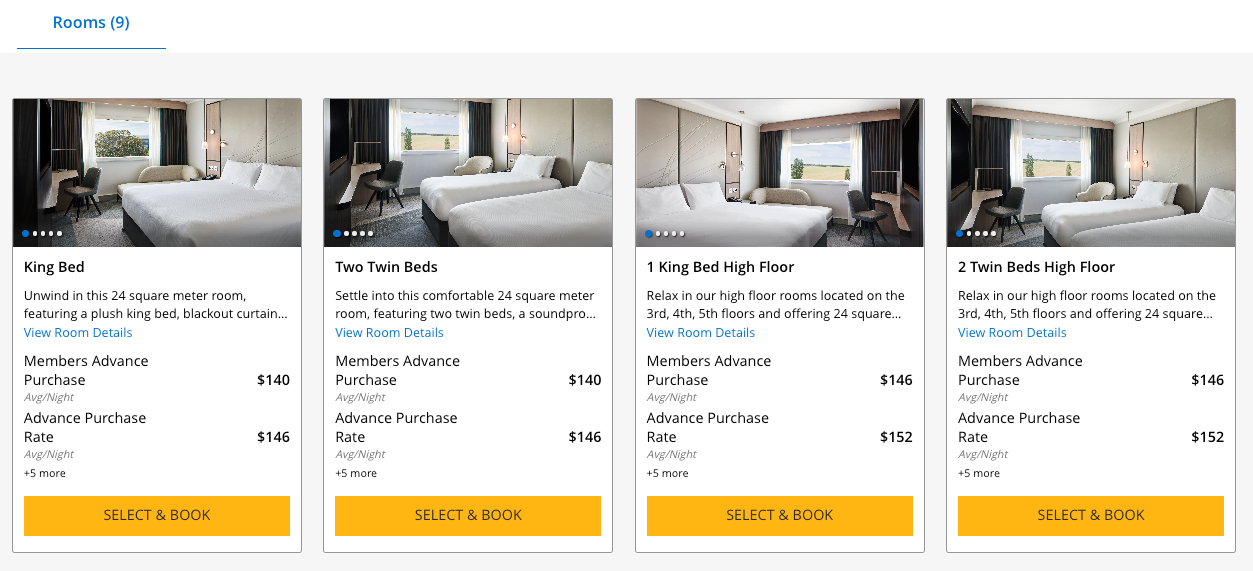
Task: Open Two Twin Beds room details link
Action: point(389,333)
